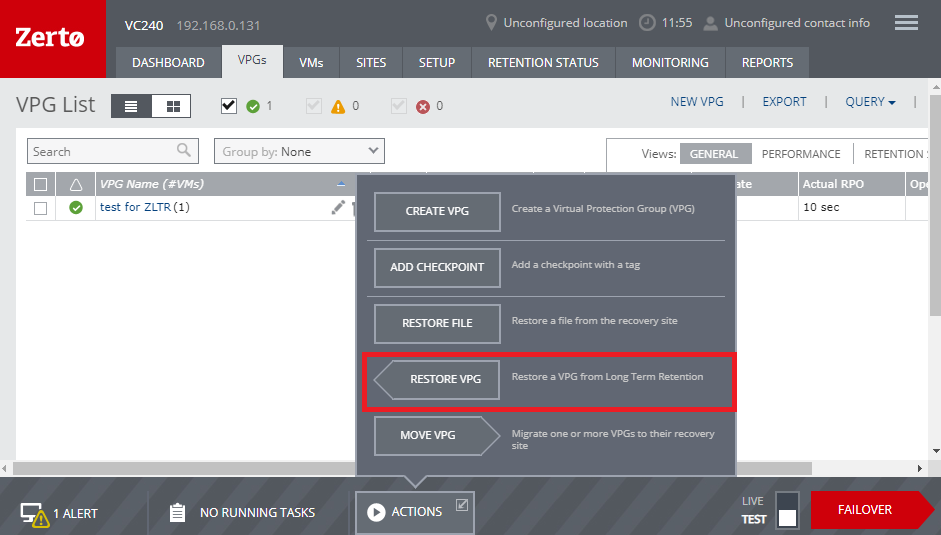
Task: Expand the QUERY dropdown
Action: pyautogui.click(x=870, y=102)
